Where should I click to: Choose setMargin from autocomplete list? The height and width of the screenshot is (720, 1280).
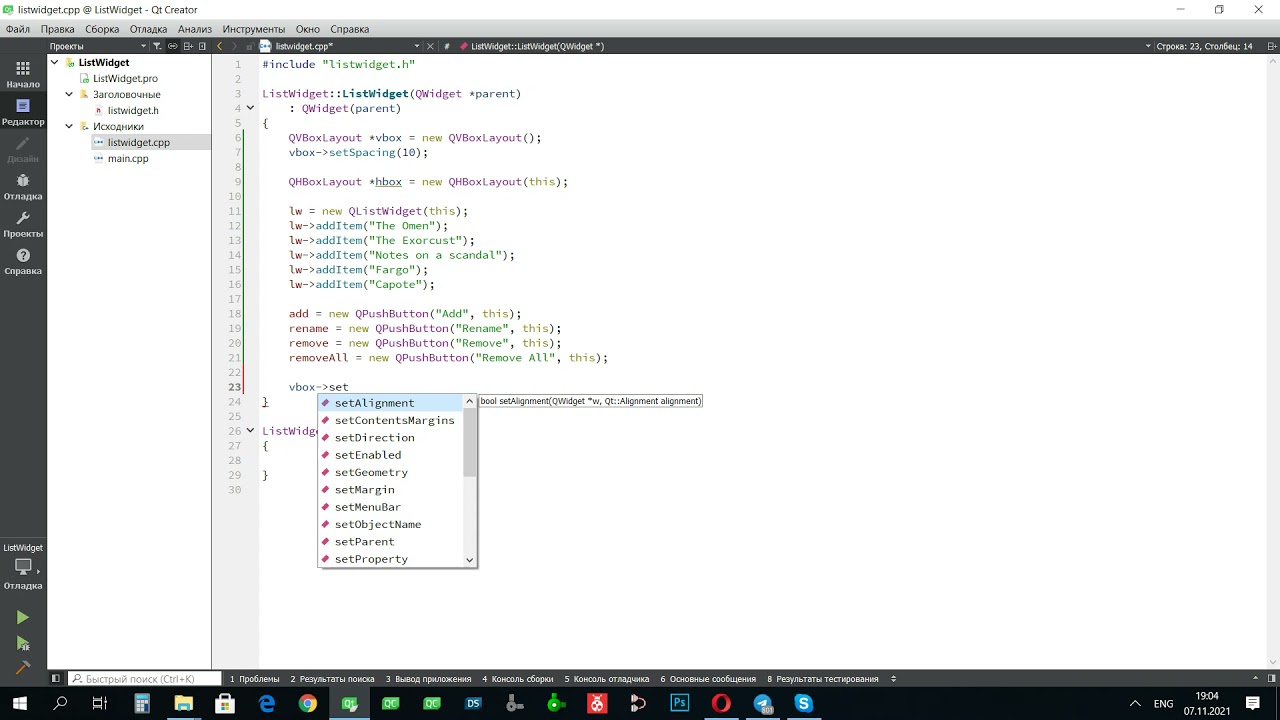pos(391,489)
